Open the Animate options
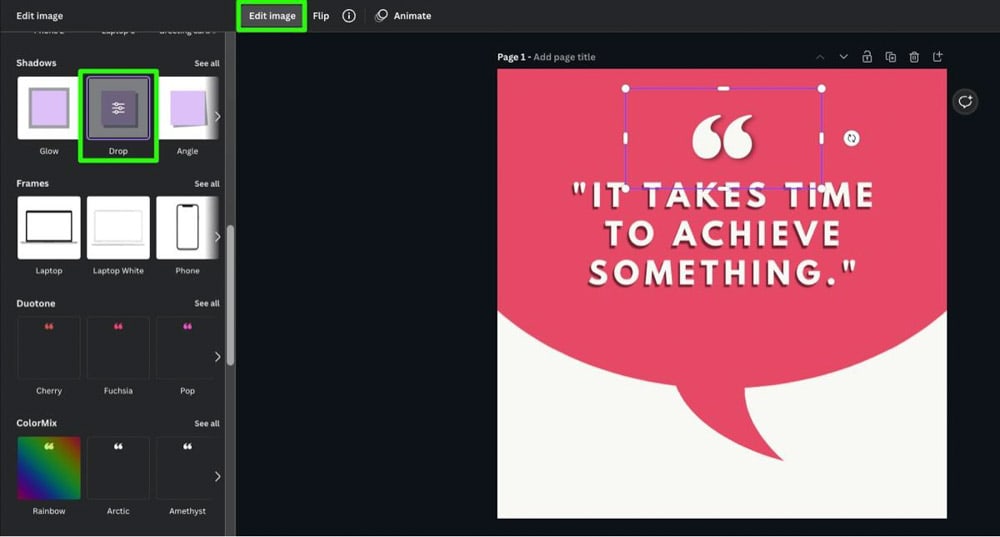The width and height of the screenshot is (1000, 537). click(x=403, y=16)
